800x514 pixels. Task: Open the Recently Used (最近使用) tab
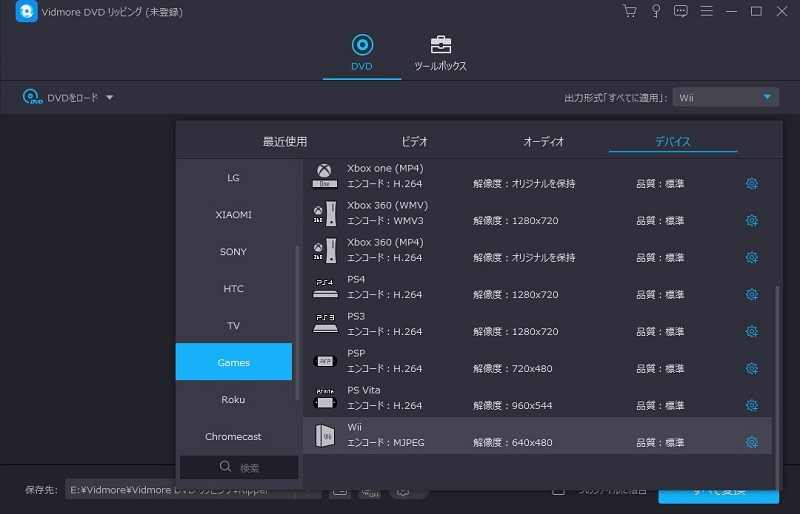click(285, 142)
